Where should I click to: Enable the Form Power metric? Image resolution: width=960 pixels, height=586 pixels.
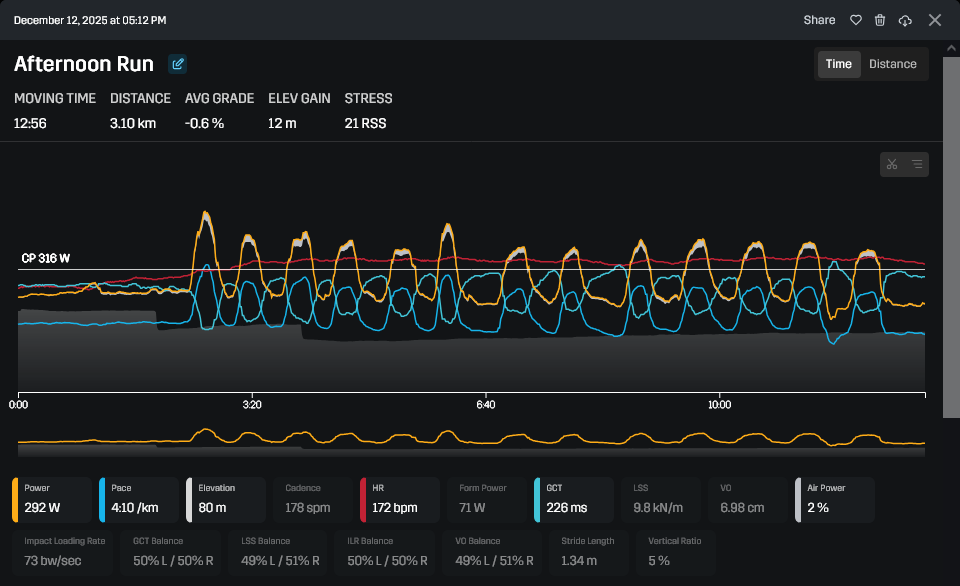point(487,500)
